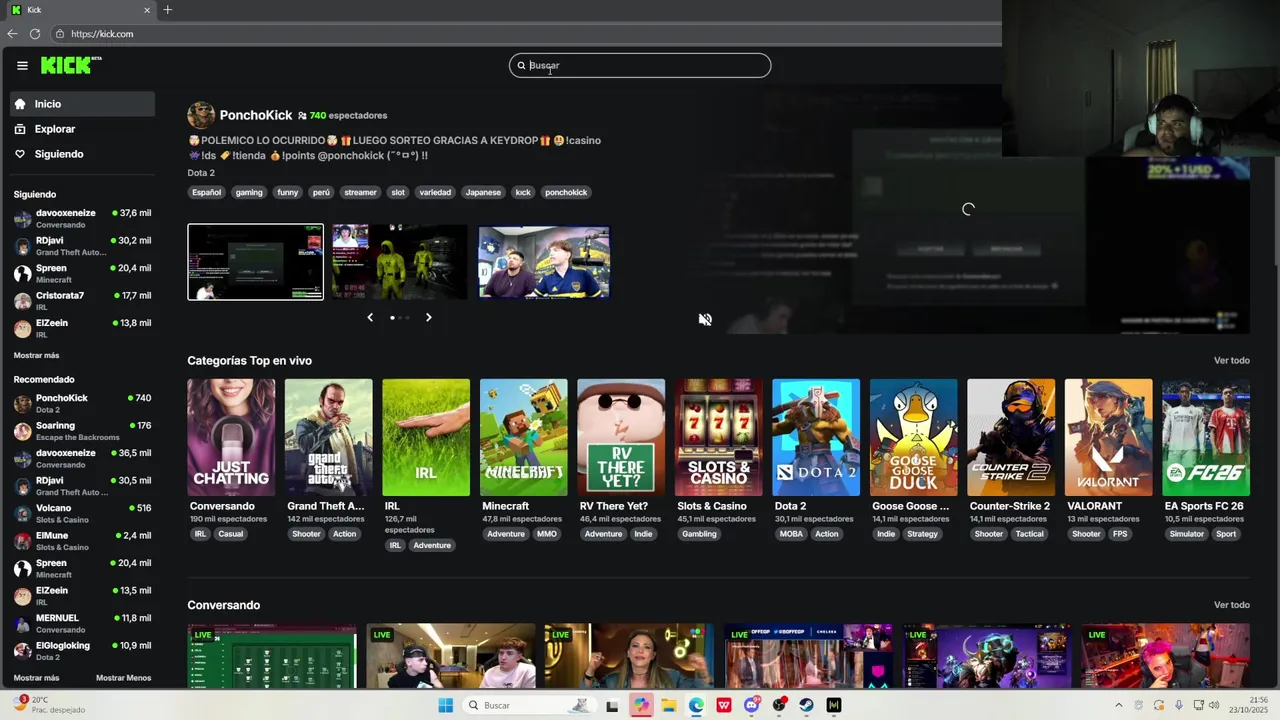1280x720 pixels.
Task: Click the MMO tag under Minecraft
Action: point(547,534)
